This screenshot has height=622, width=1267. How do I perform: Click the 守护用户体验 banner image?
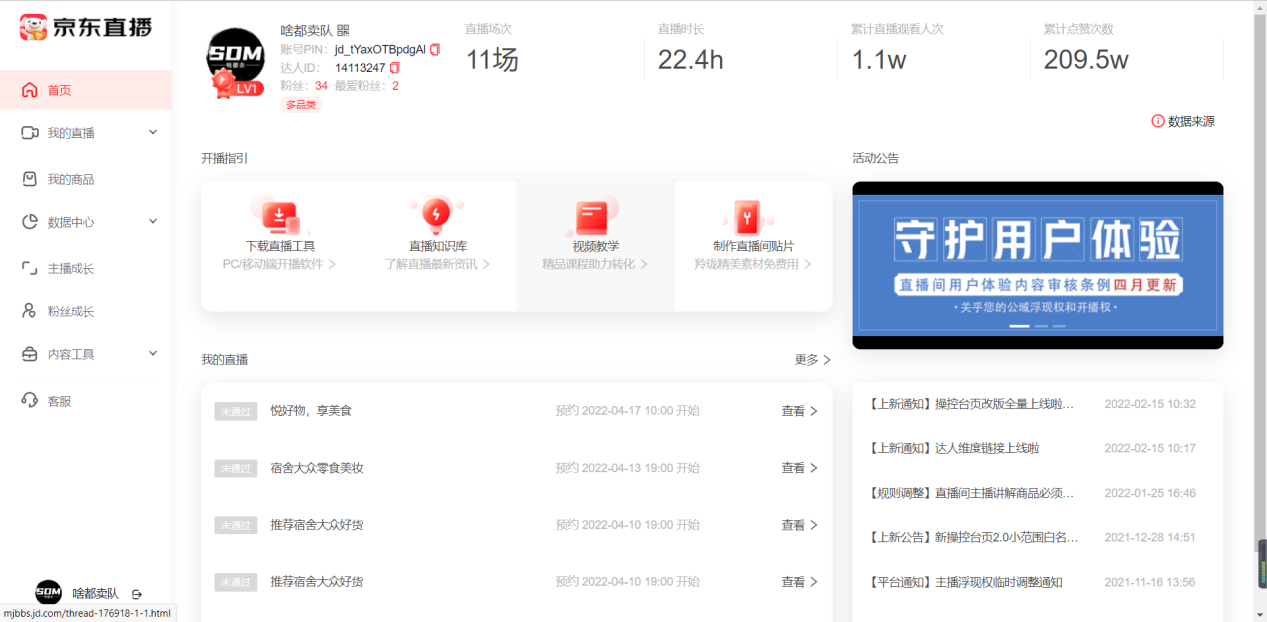tap(1037, 260)
